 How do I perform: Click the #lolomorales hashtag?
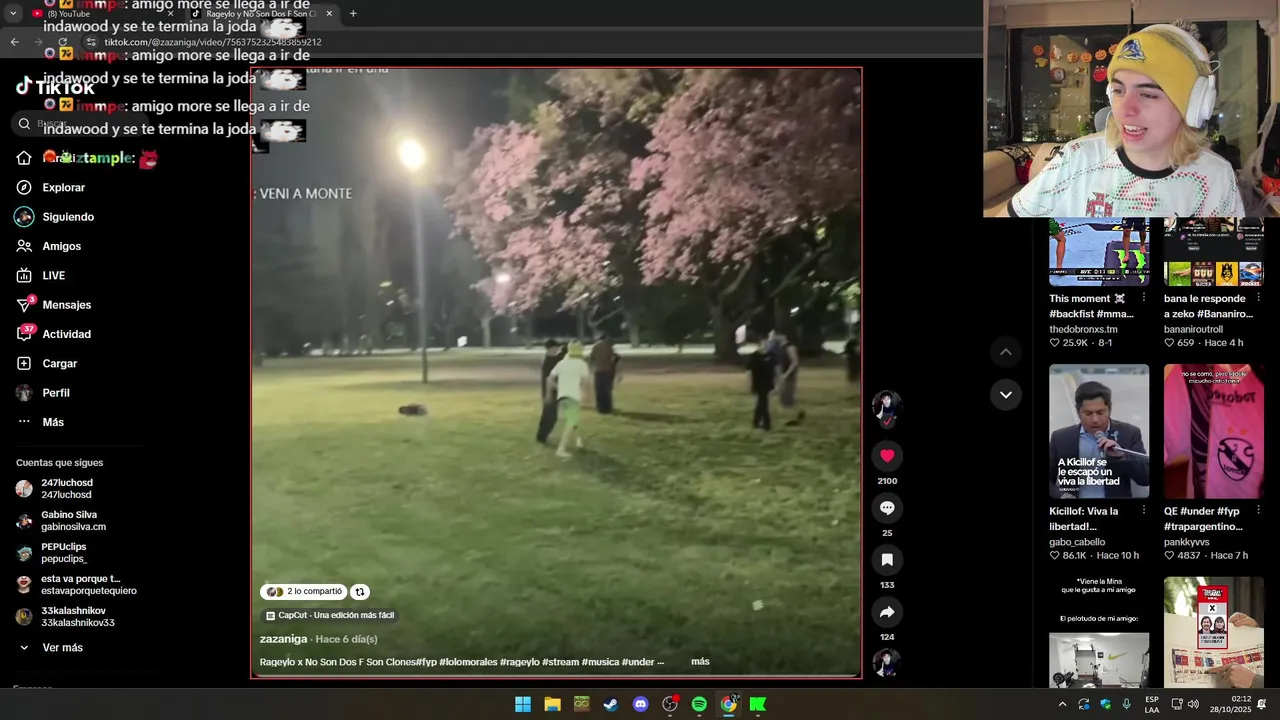467,662
